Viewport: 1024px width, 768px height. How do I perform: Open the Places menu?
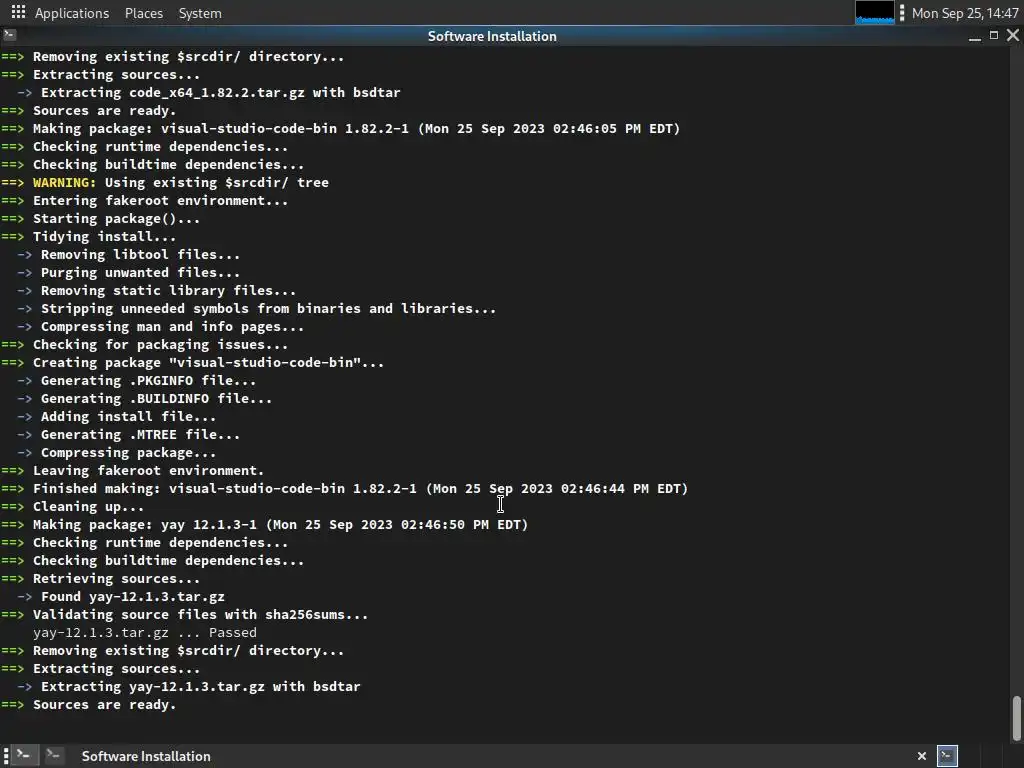click(144, 13)
